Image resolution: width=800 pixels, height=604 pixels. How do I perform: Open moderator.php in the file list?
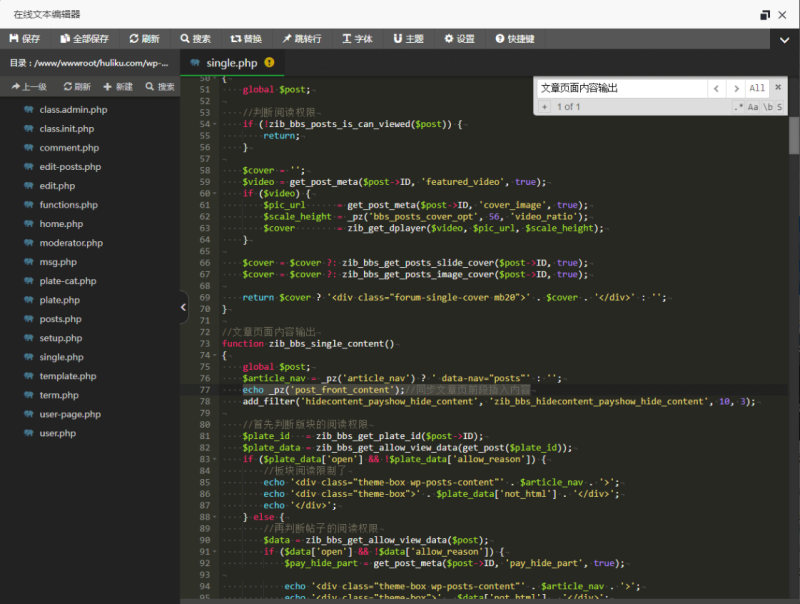[71, 243]
